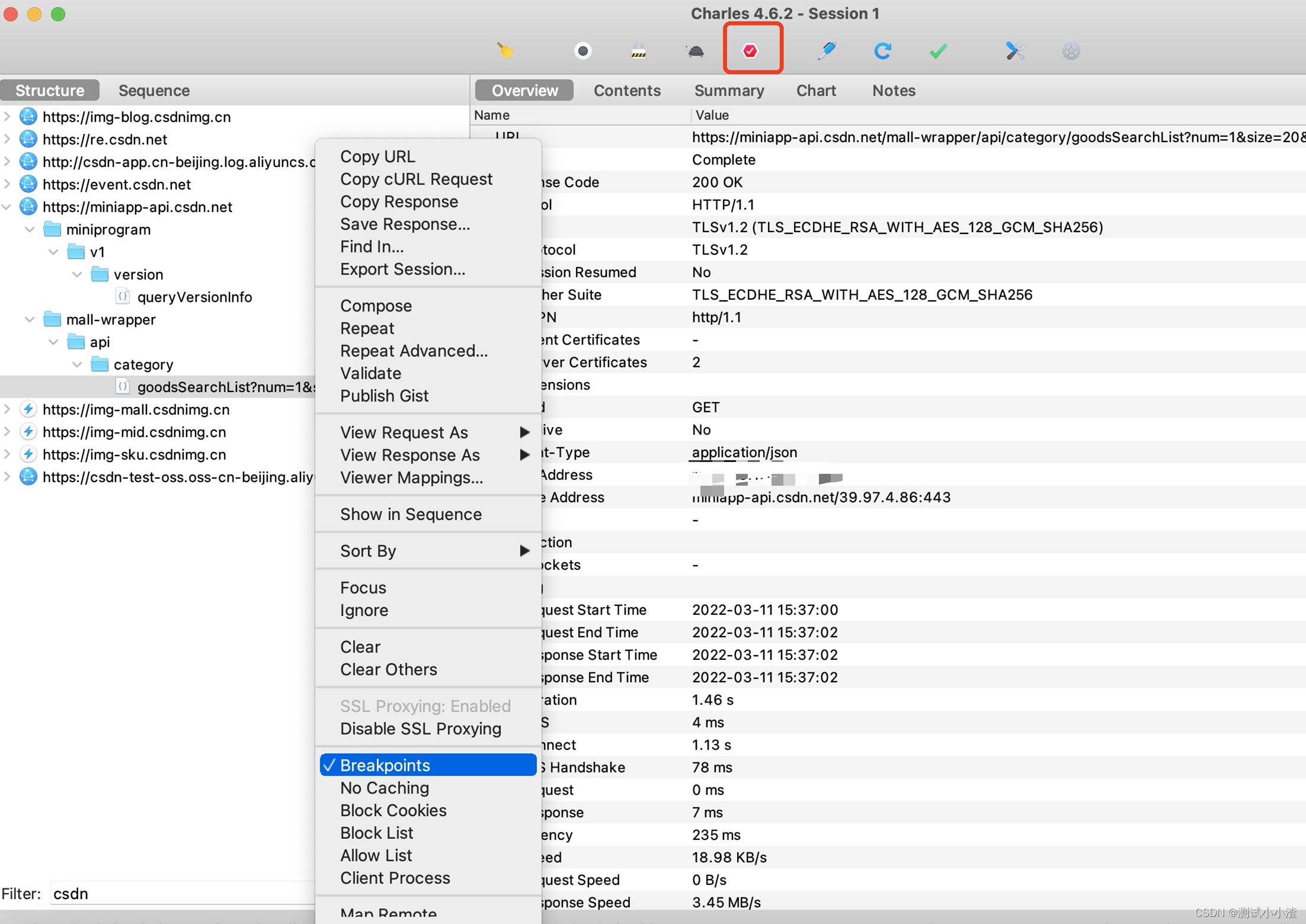Select Disable SSL Proxying menu entry

[420, 729]
